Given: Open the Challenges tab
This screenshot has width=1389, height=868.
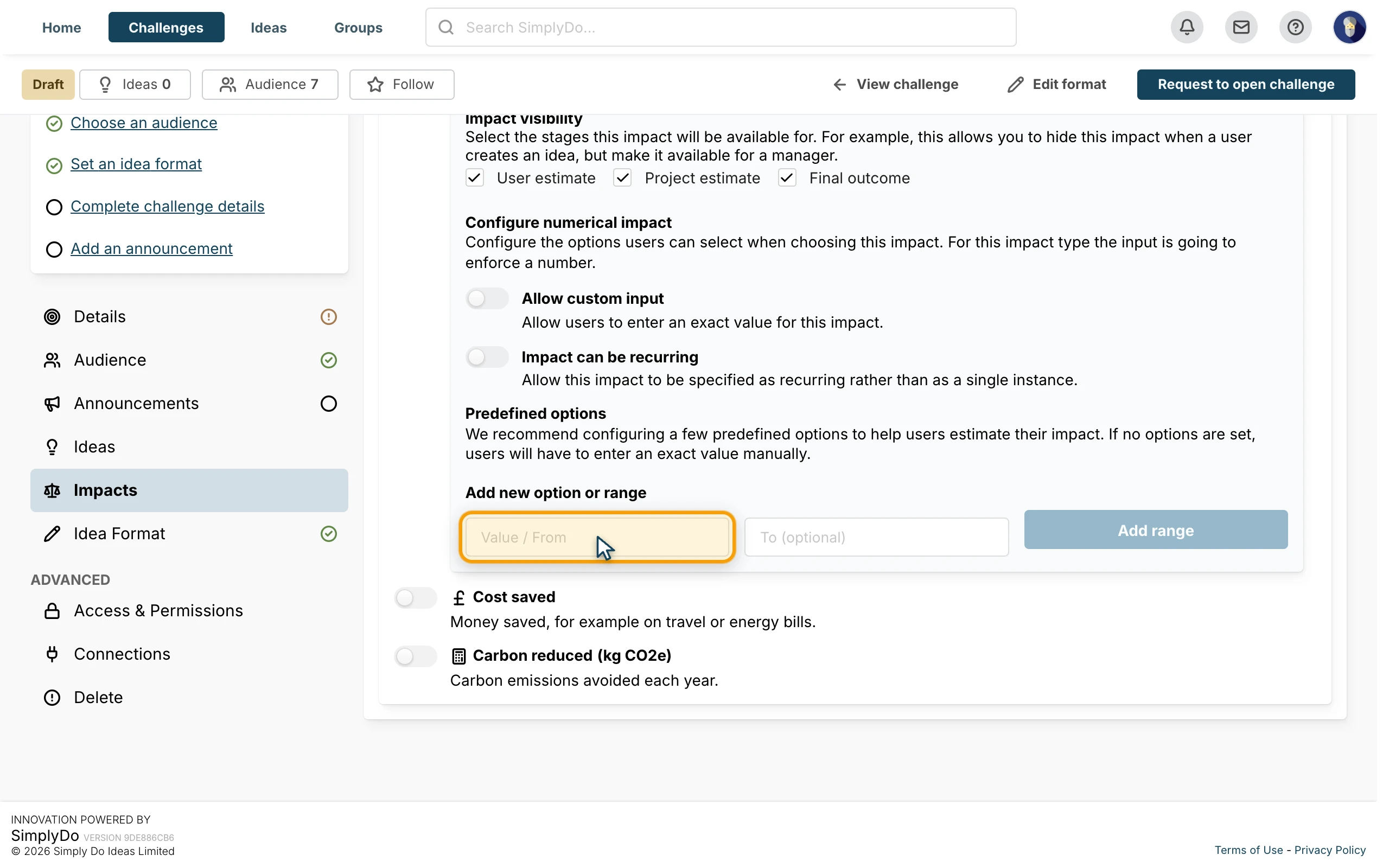Looking at the screenshot, I should [166, 27].
